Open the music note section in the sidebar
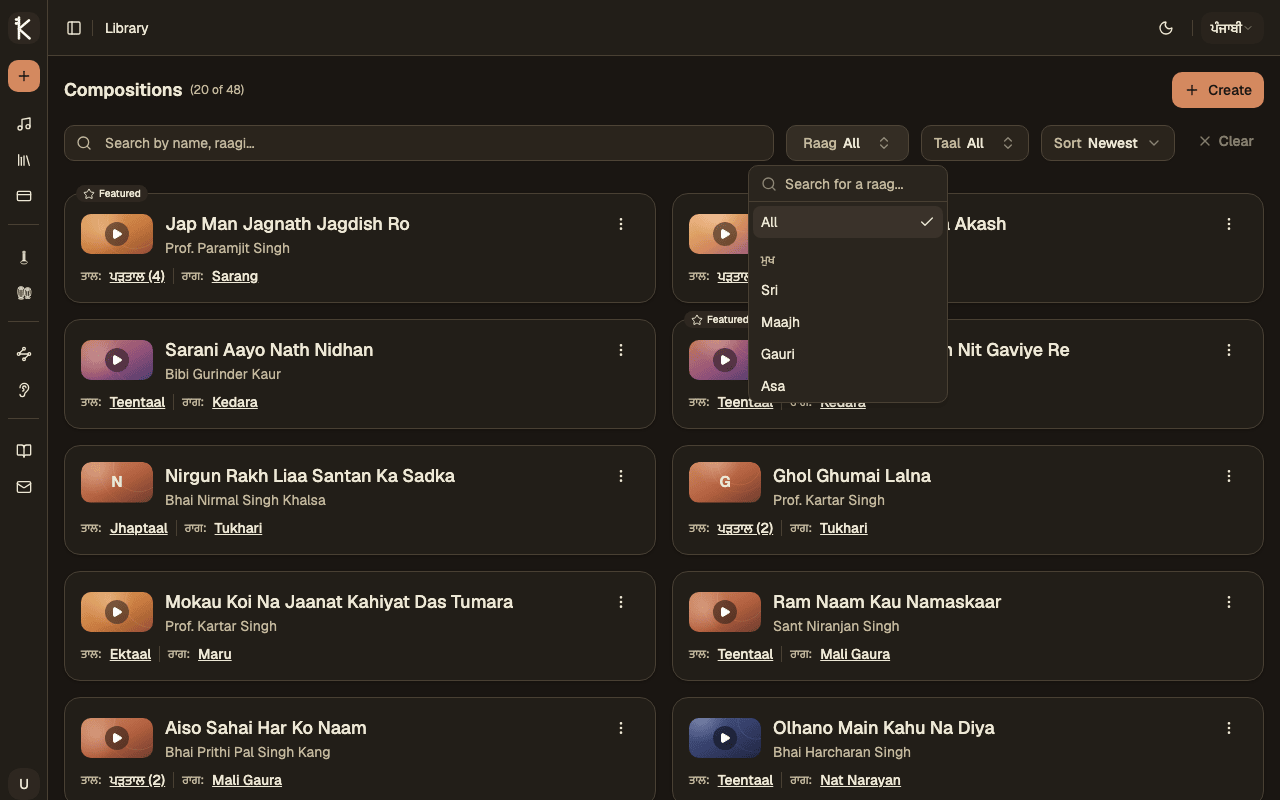The width and height of the screenshot is (1280, 800). tap(24, 124)
